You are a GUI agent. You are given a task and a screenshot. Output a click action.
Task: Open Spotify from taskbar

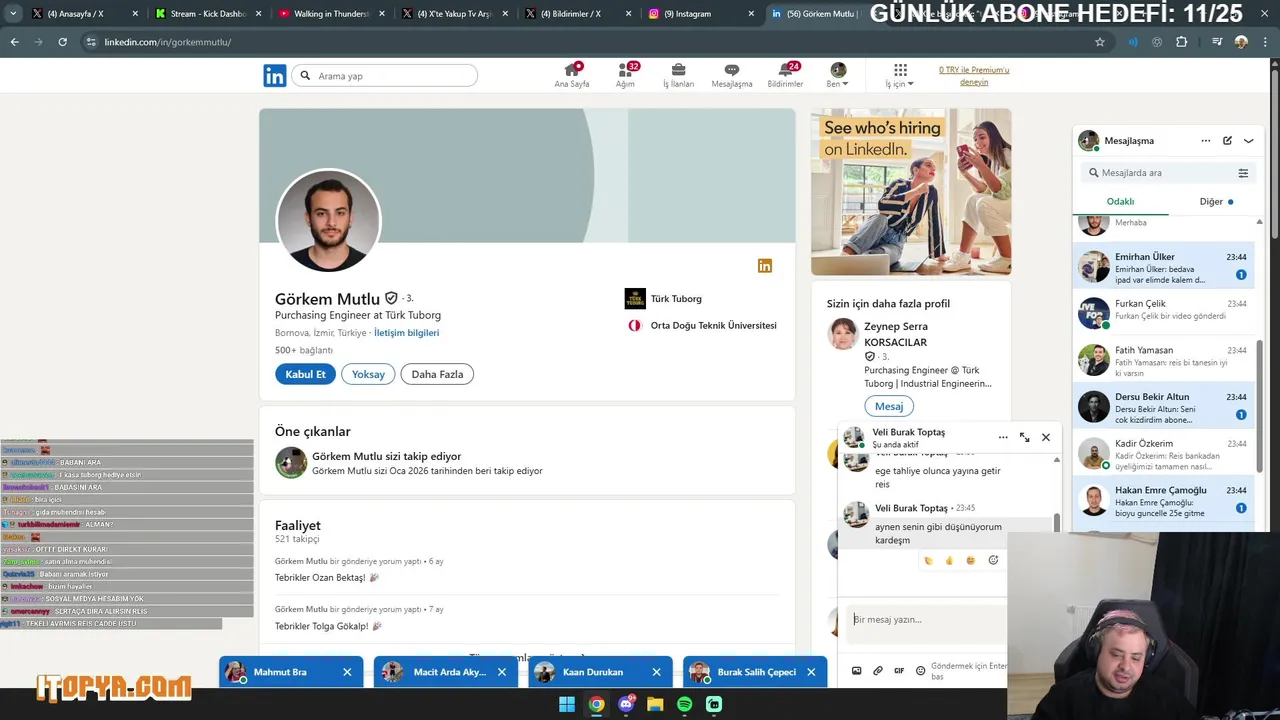pyautogui.click(x=684, y=704)
